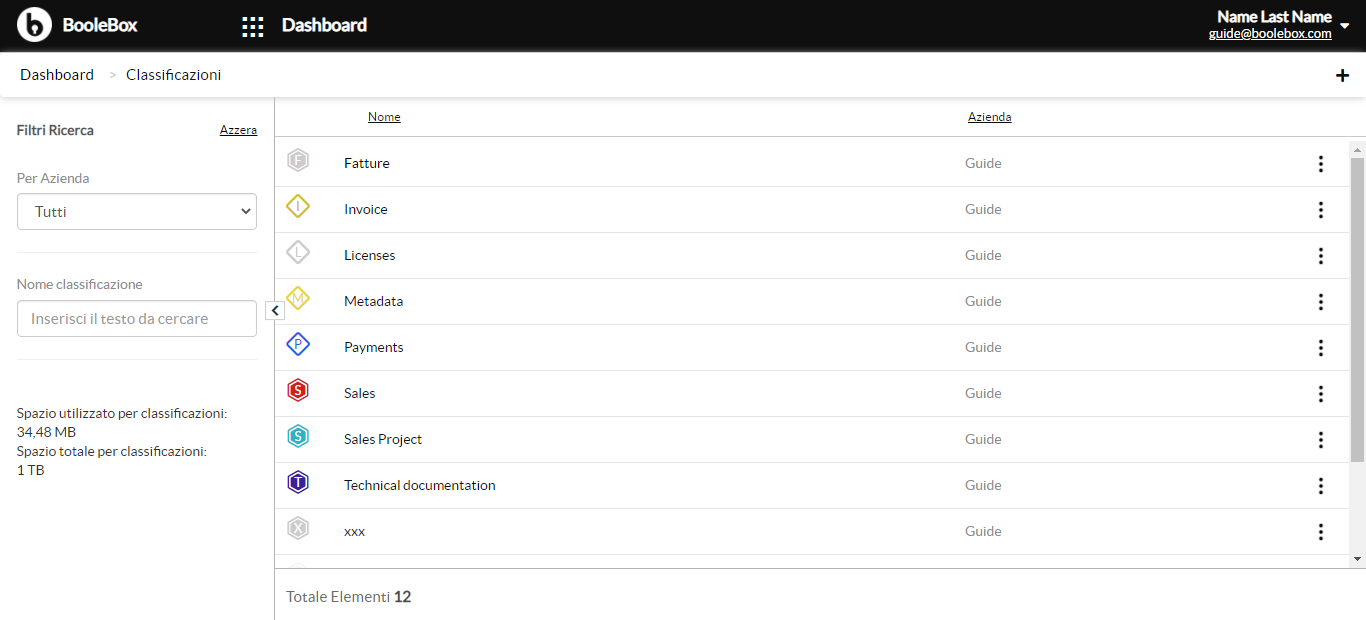Open the three-dot menu for Invoice
1366x620 pixels.
point(1321,210)
